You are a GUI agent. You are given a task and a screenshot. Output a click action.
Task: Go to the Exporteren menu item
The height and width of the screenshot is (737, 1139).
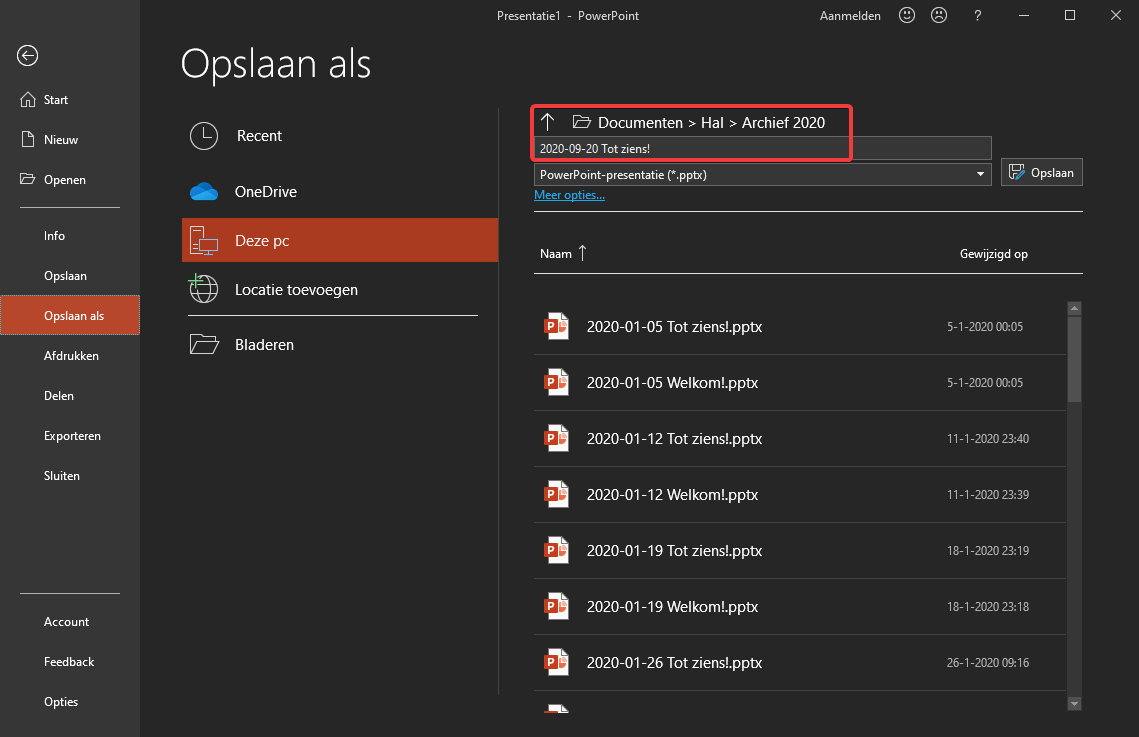(70, 436)
